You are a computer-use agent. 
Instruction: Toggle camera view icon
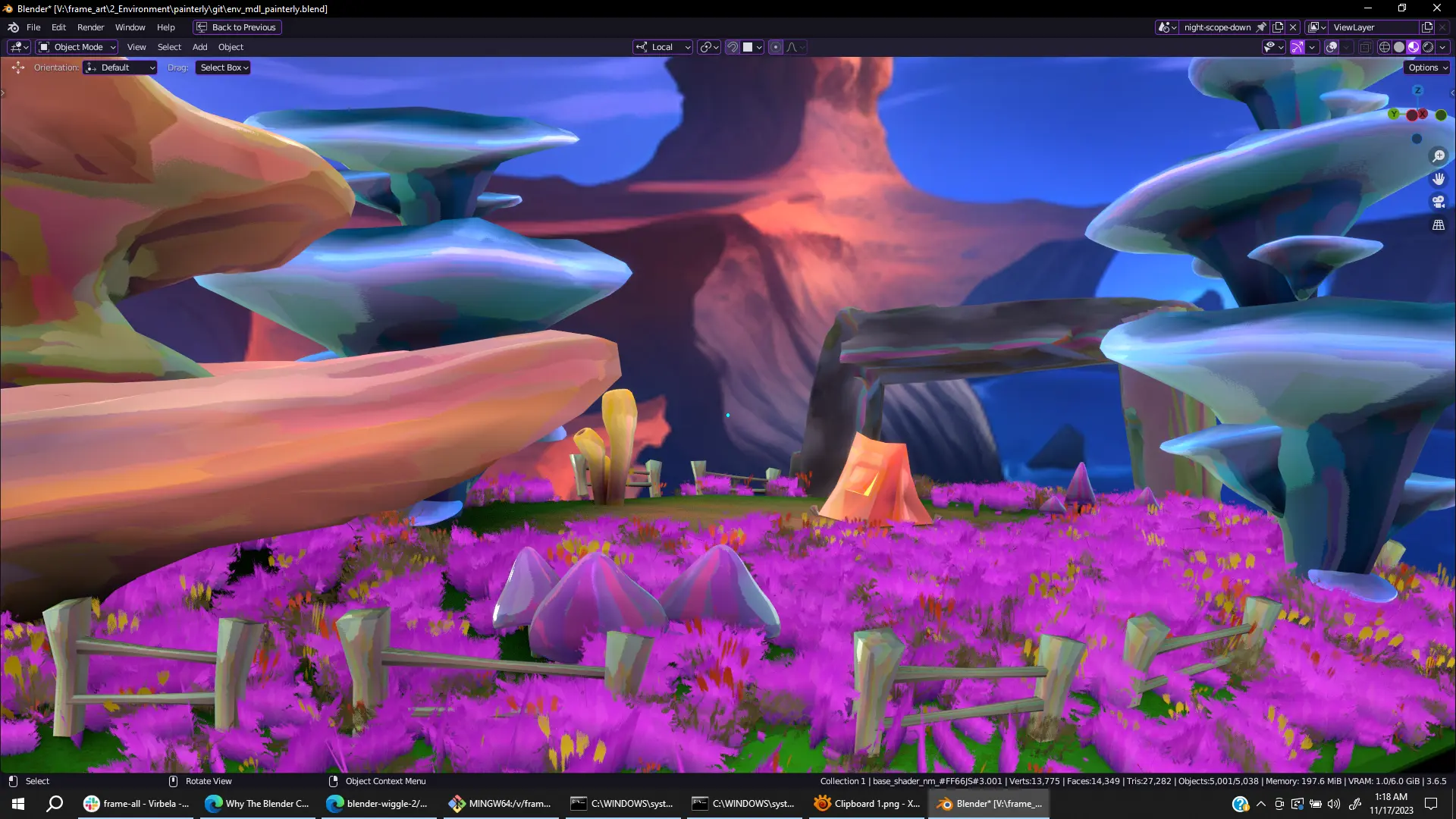click(1439, 202)
